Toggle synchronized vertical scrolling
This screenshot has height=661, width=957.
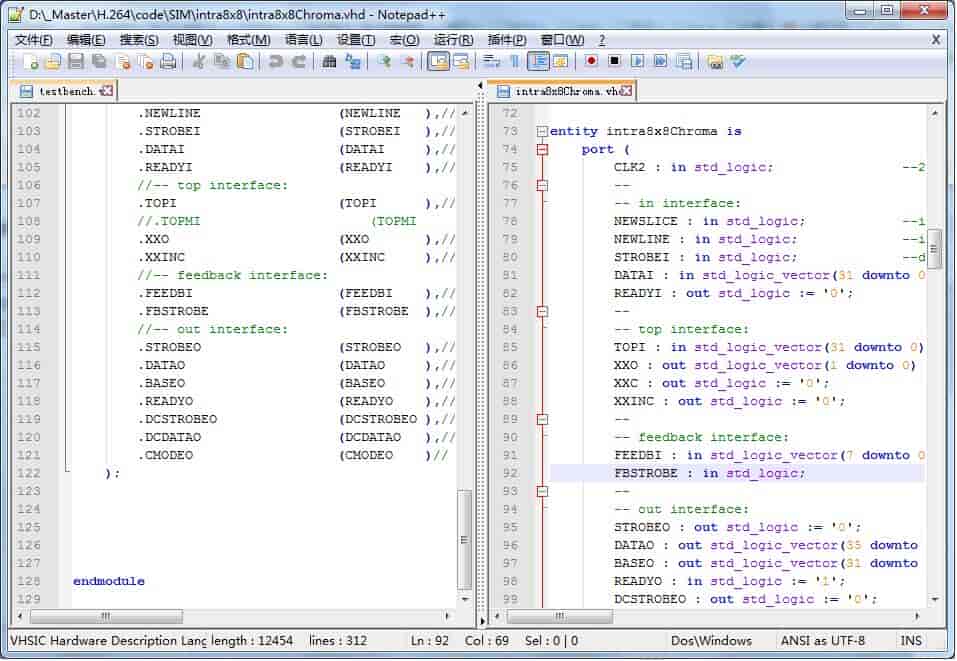click(x=438, y=62)
